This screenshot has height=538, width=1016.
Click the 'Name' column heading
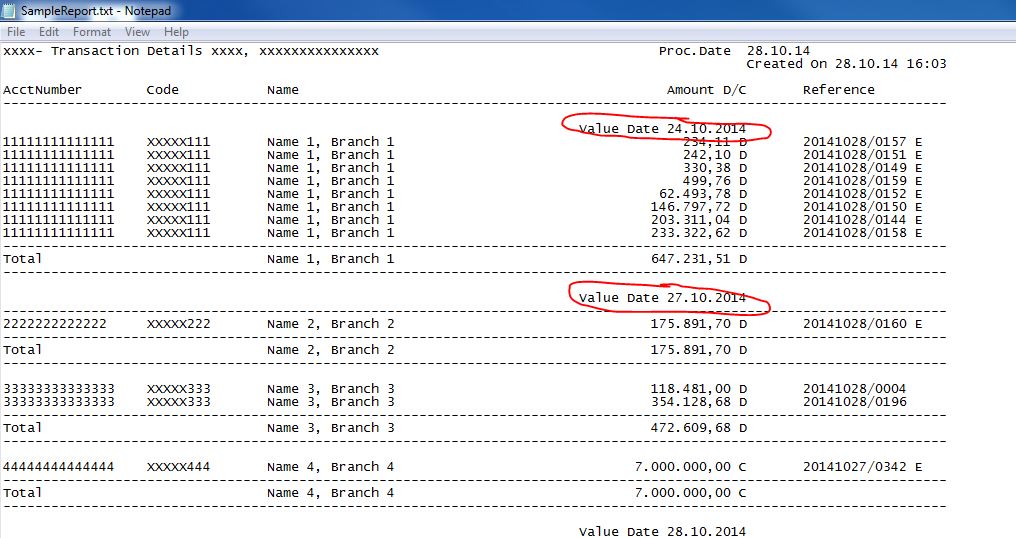[x=283, y=90]
